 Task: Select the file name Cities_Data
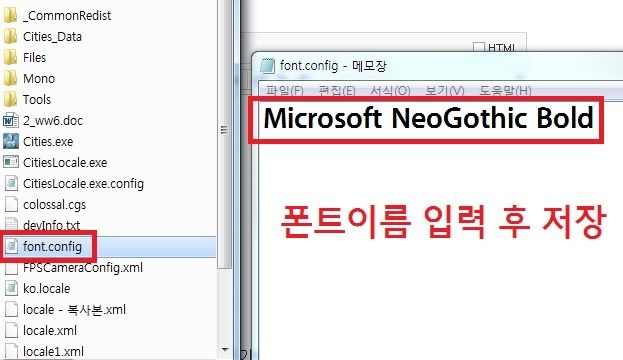52,37
